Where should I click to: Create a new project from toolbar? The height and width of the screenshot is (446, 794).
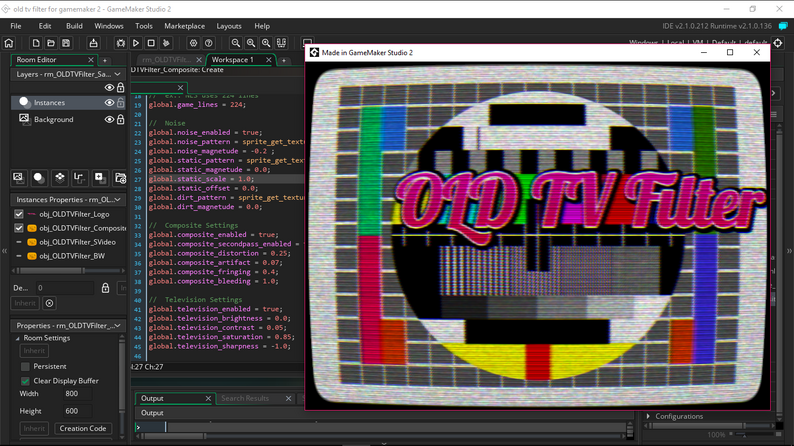tap(35, 43)
